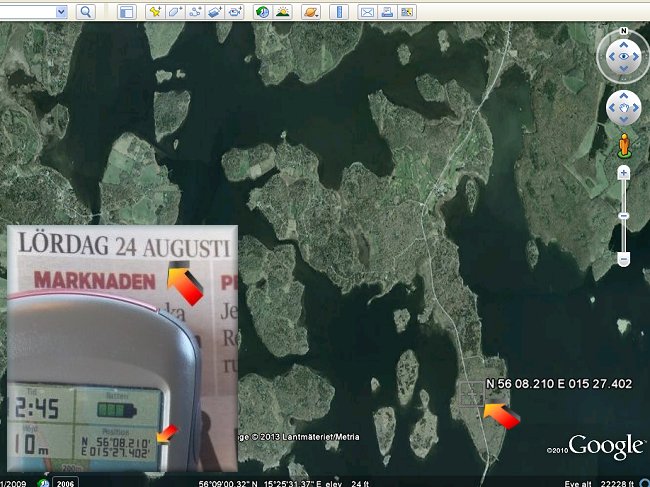Look down with the eye joystick's bottom arrow

(623, 68)
